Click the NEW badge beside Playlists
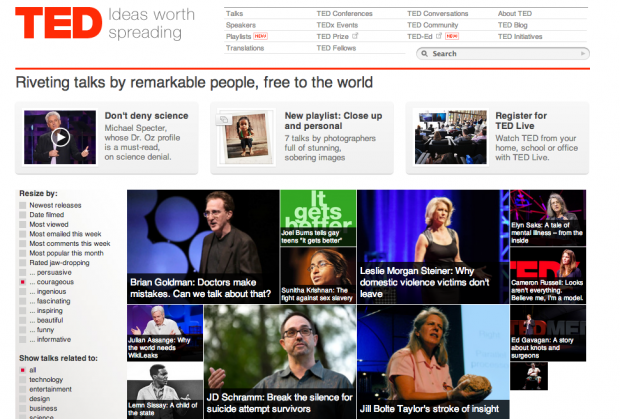The height and width of the screenshot is (419, 620). click(261, 36)
